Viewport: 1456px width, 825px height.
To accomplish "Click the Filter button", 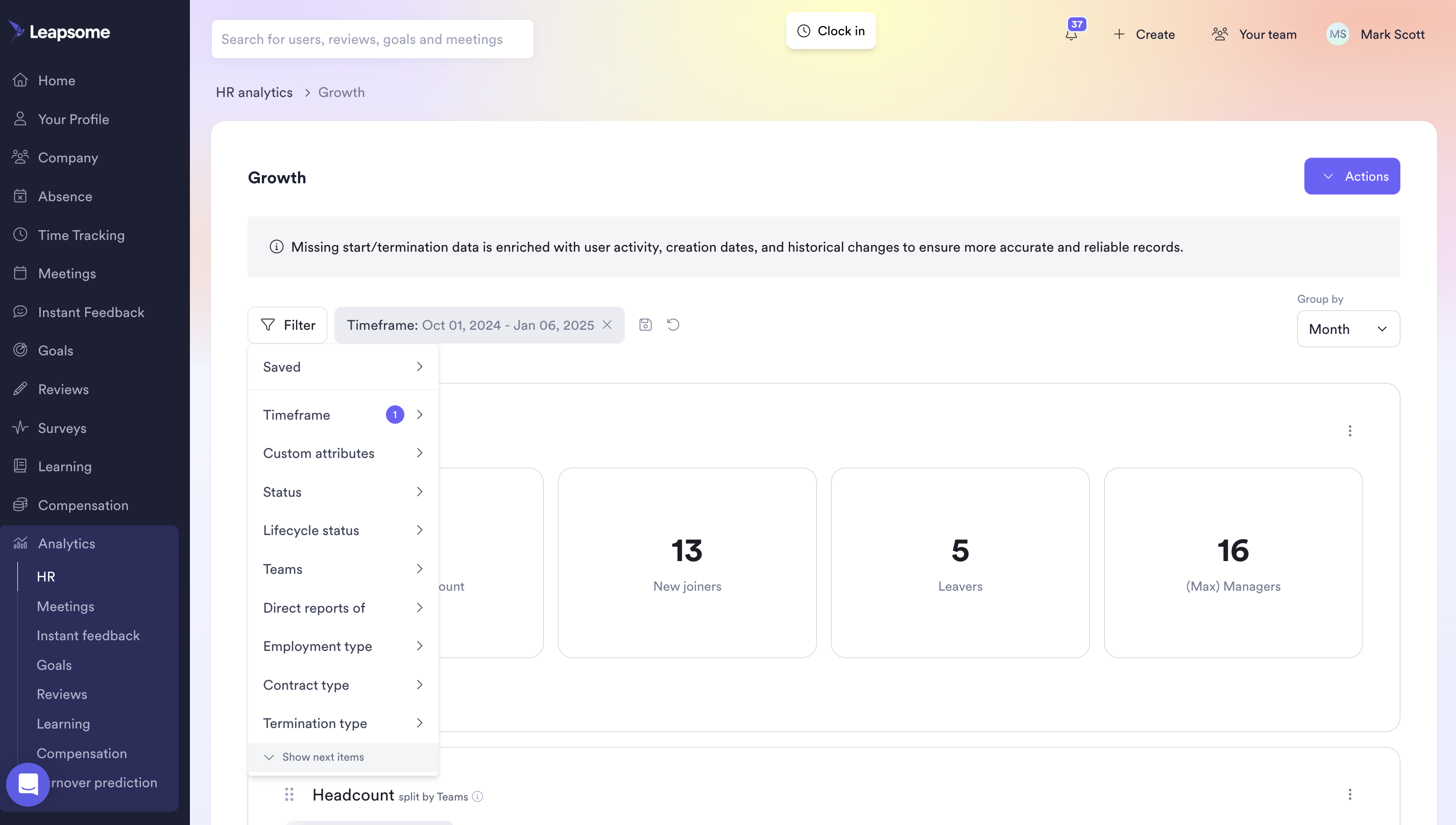I will click(x=287, y=325).
